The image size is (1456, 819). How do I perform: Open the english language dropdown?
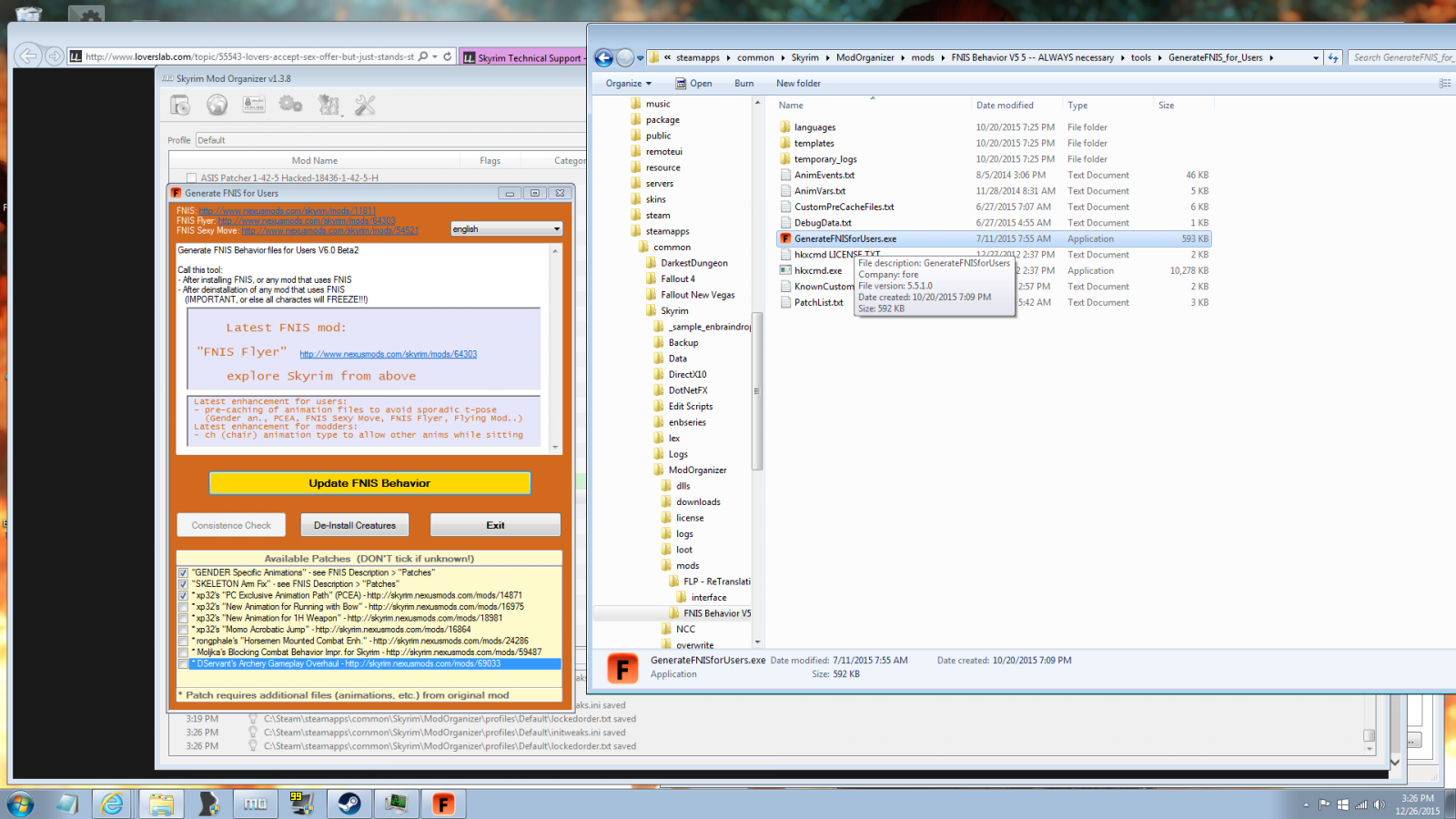point(507,229)
